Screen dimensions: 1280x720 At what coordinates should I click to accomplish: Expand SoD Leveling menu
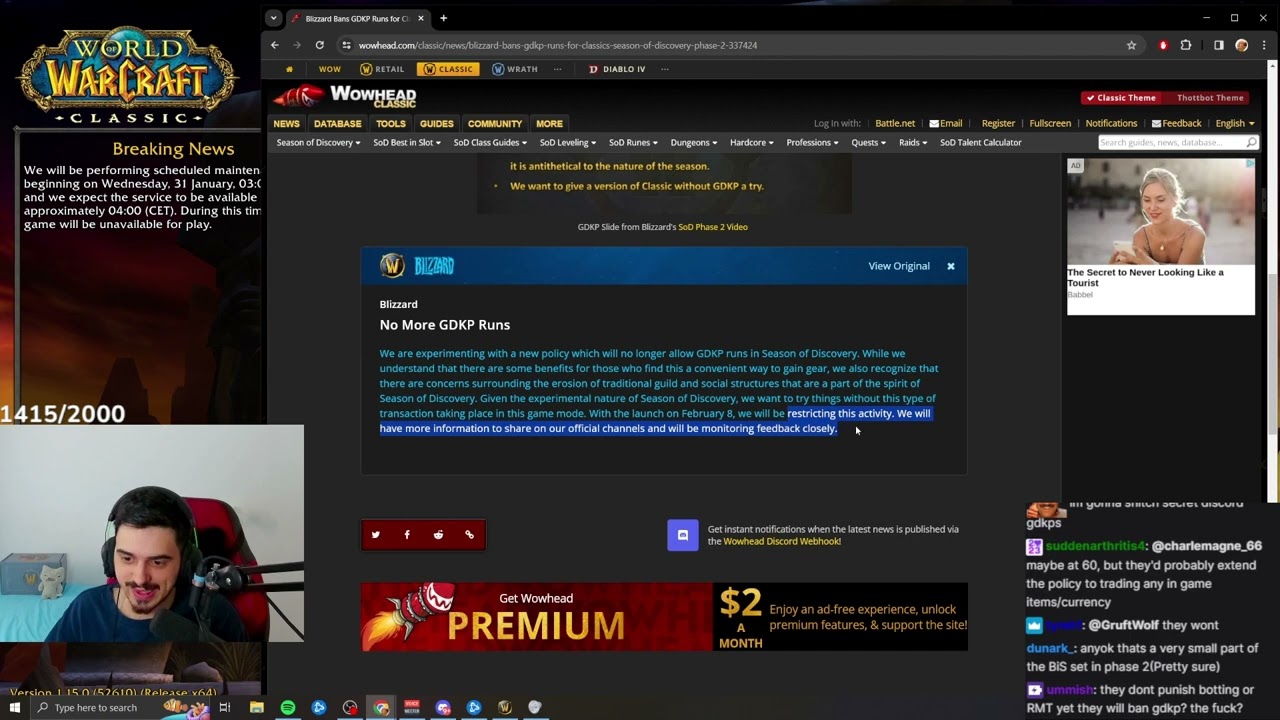[x=567, y=142]
